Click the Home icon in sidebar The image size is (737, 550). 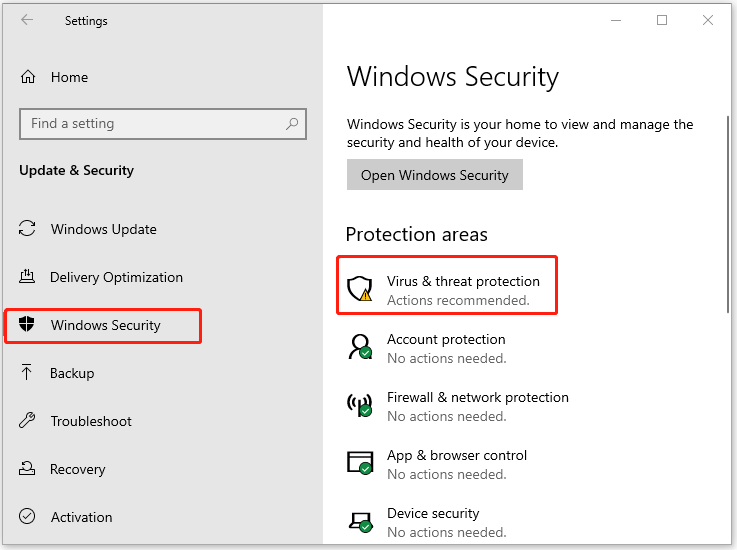click(28, 77)
